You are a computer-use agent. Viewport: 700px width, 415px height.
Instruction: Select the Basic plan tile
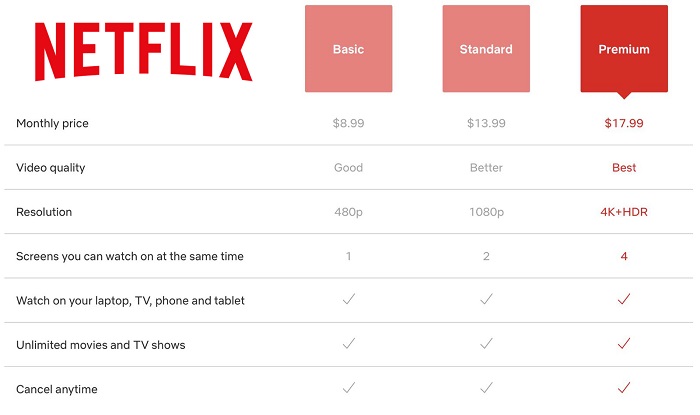pos(348,49)
